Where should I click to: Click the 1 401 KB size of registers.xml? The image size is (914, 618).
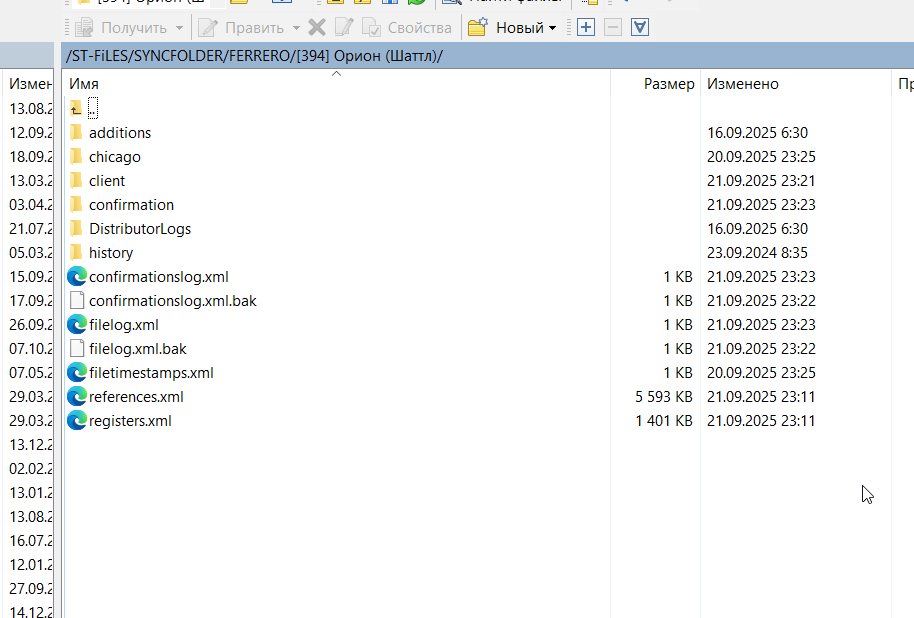664,420
